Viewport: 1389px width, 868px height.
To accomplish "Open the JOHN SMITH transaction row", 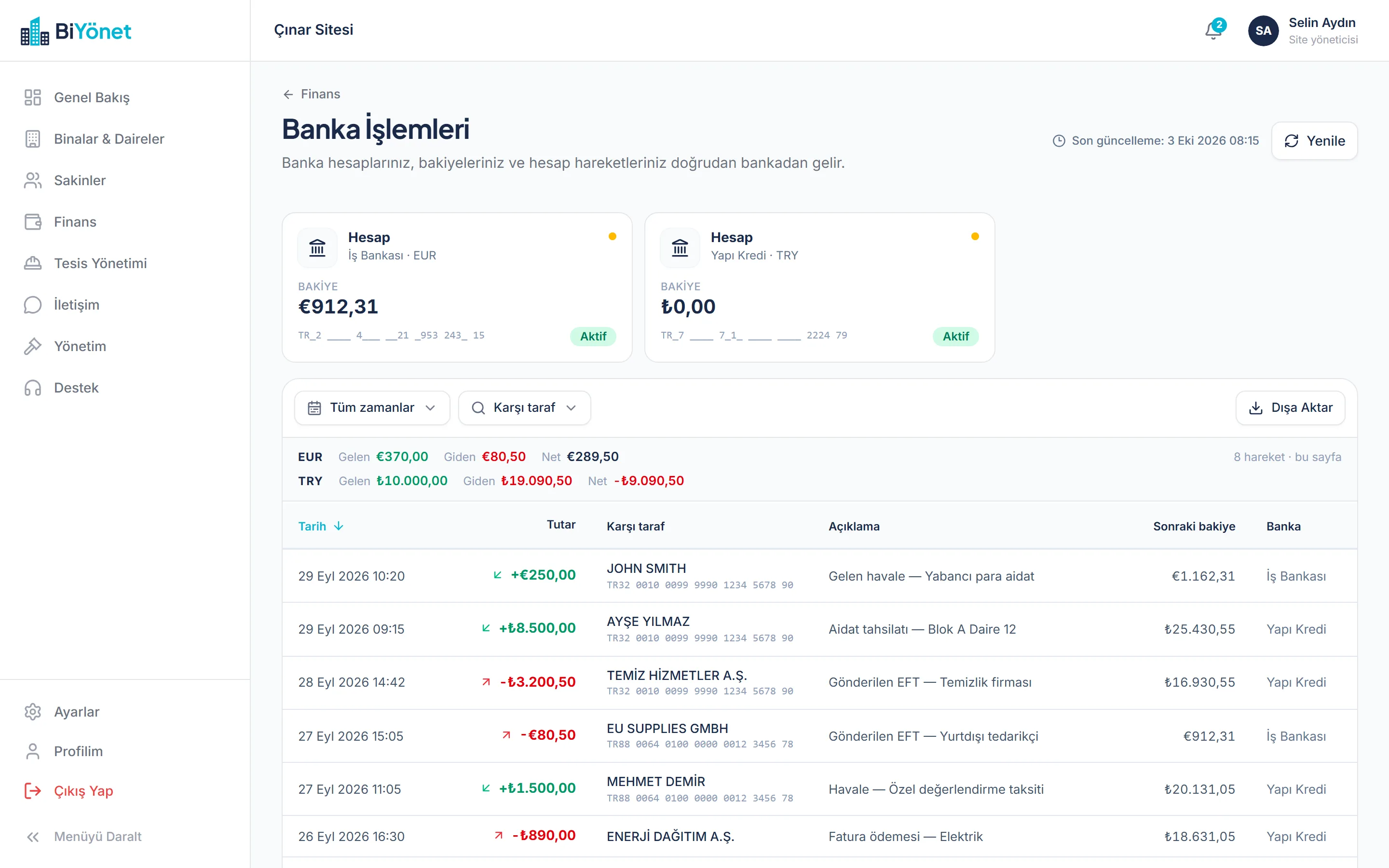I will pos(819,576).
